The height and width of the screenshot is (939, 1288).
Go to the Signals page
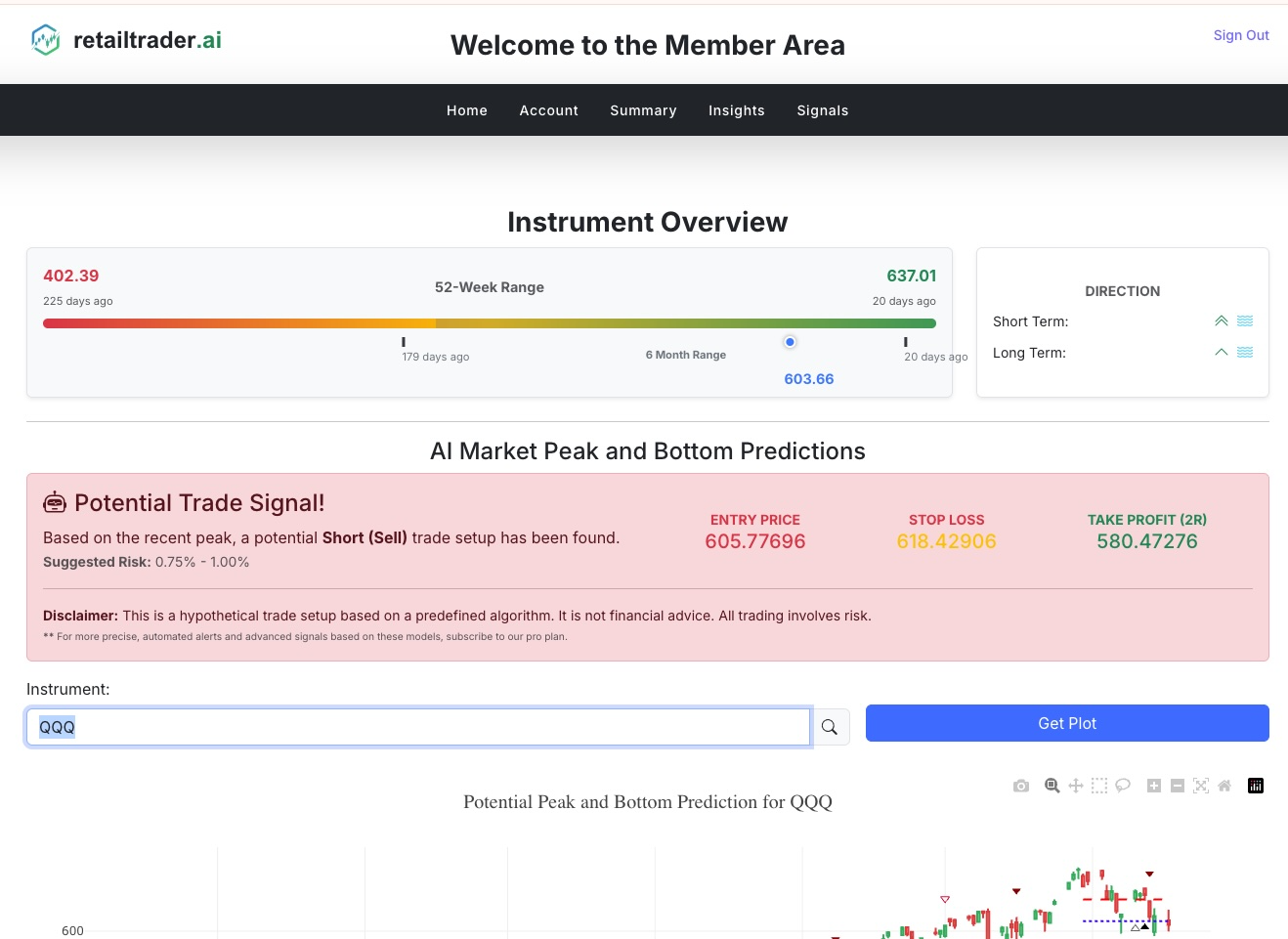tap(823, 110)
